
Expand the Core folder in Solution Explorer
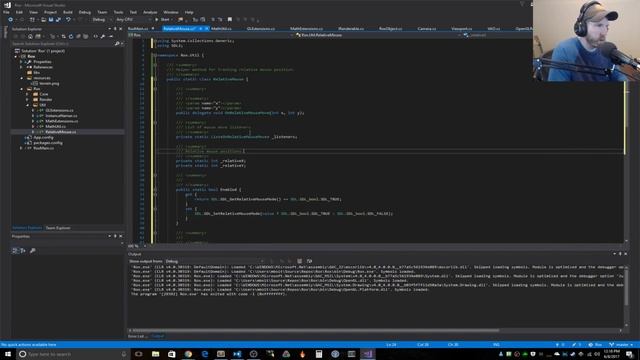coord(27,94)
